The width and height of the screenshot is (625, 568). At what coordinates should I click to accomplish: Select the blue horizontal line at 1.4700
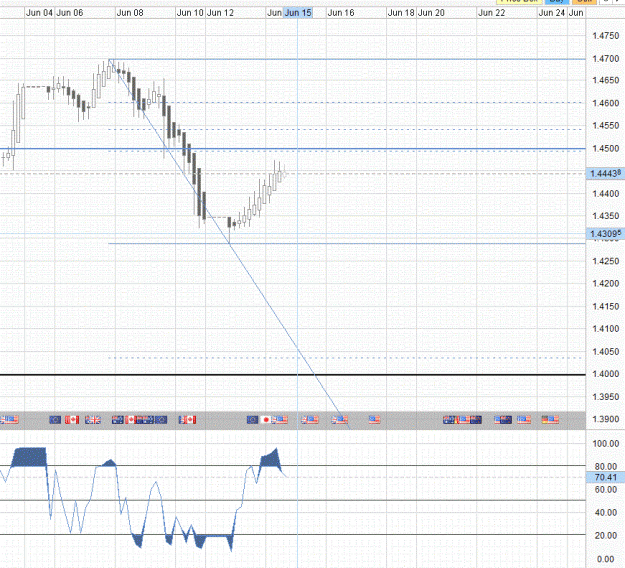coord(347,59)
